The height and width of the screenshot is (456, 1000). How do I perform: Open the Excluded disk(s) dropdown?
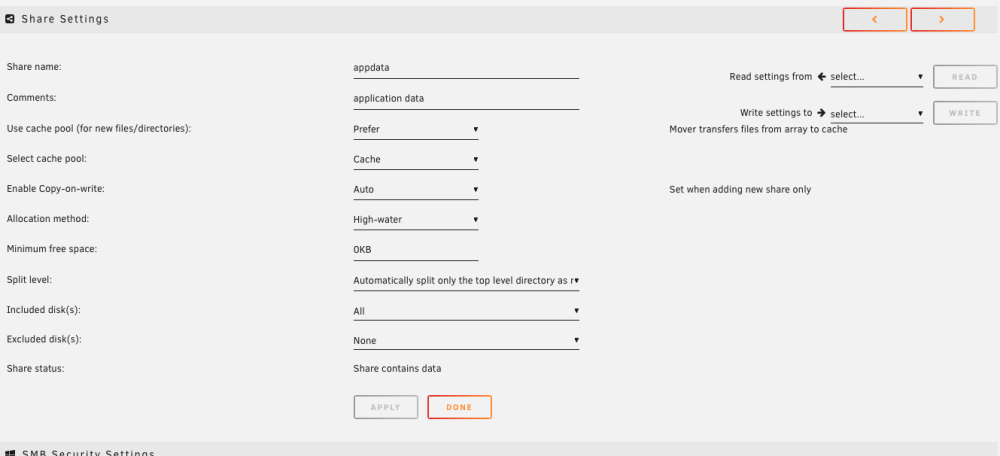466,341
